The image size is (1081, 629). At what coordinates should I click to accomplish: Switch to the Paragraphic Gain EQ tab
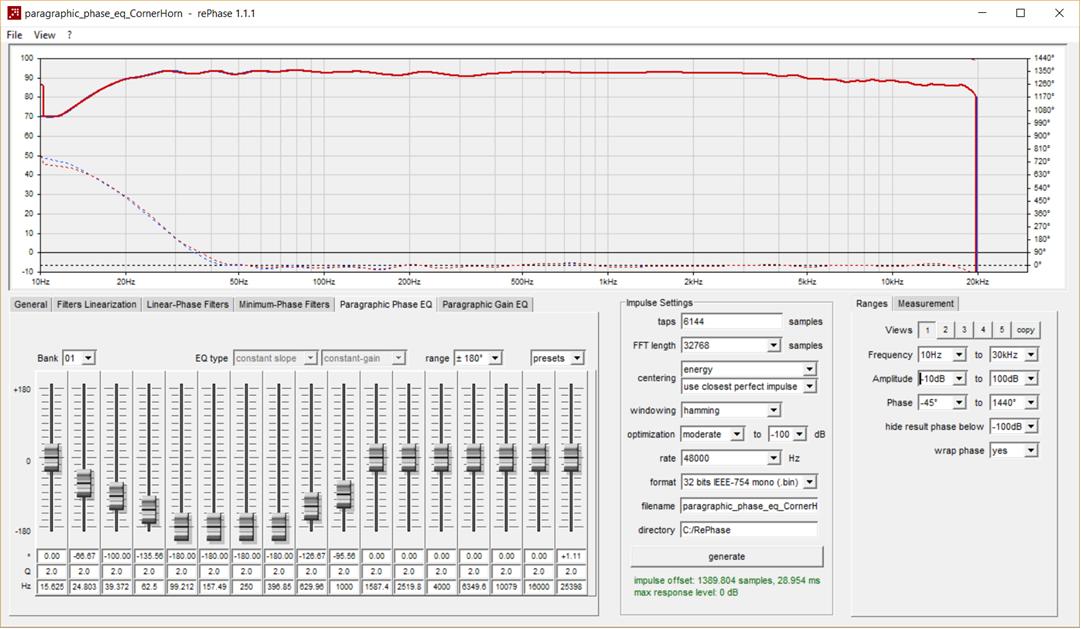coord(485,304)
